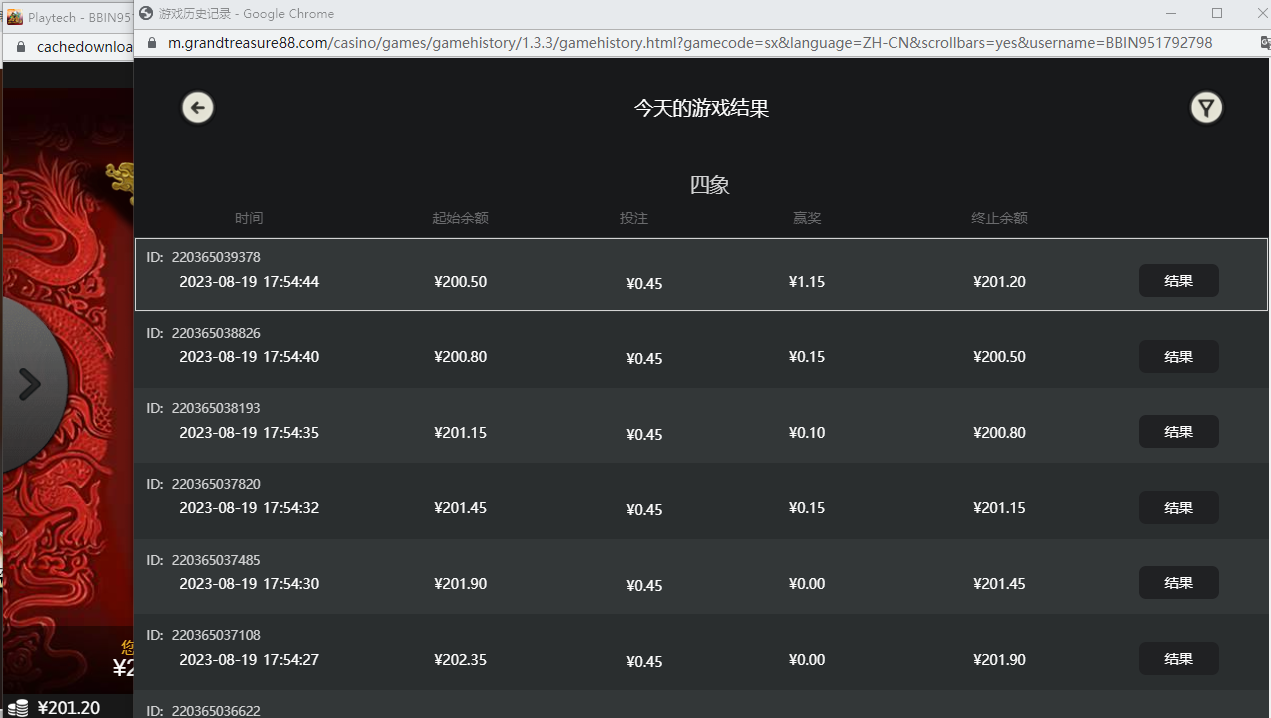
Task: Click the back arrow icon
Action: pyautogui.click(x=198, y=108)
